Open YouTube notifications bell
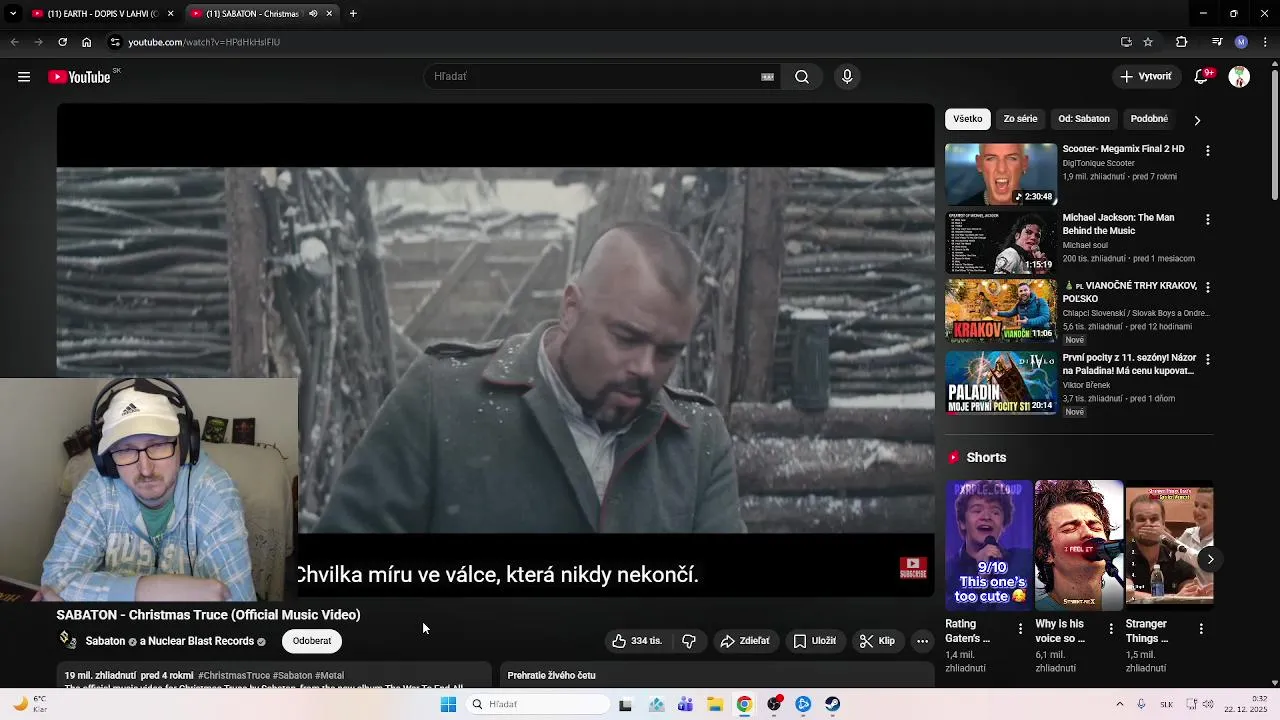This screenshot has height=720, width=1280. [x=1203, y=77]
